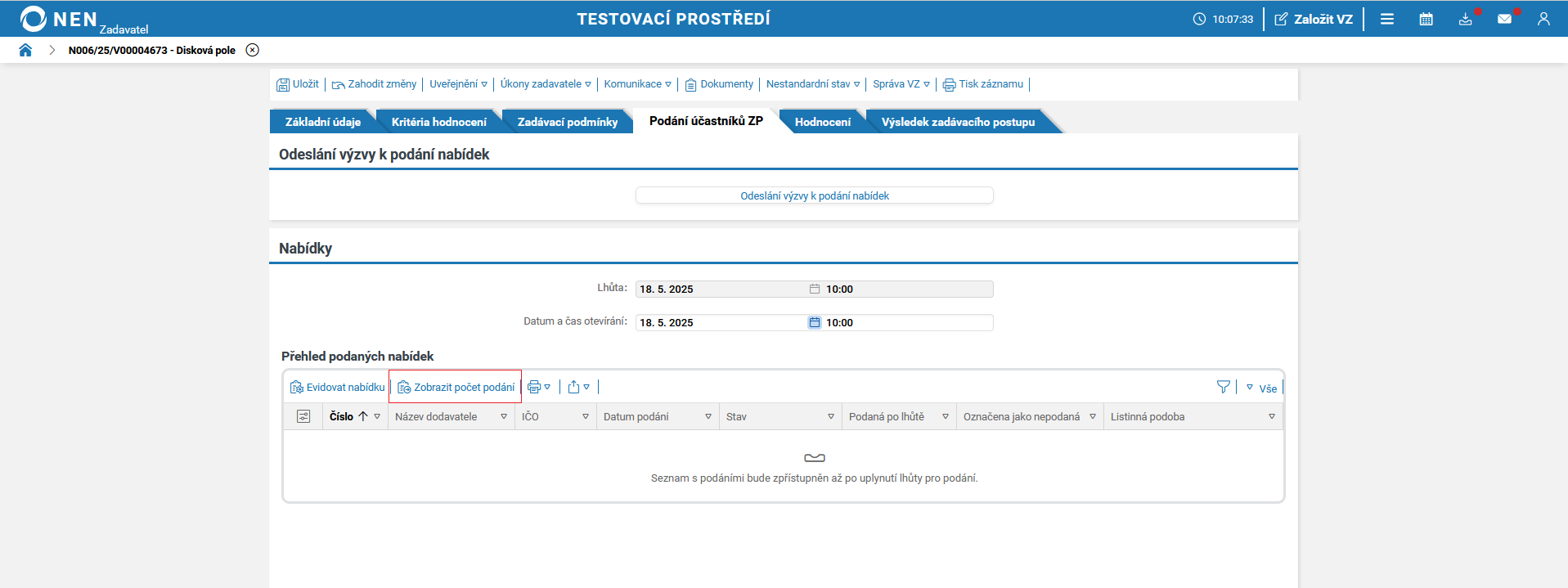Viewport: 1568px width, 588px height.
Task: Click the Lhůta time field
Action: (x=908, y=290)
